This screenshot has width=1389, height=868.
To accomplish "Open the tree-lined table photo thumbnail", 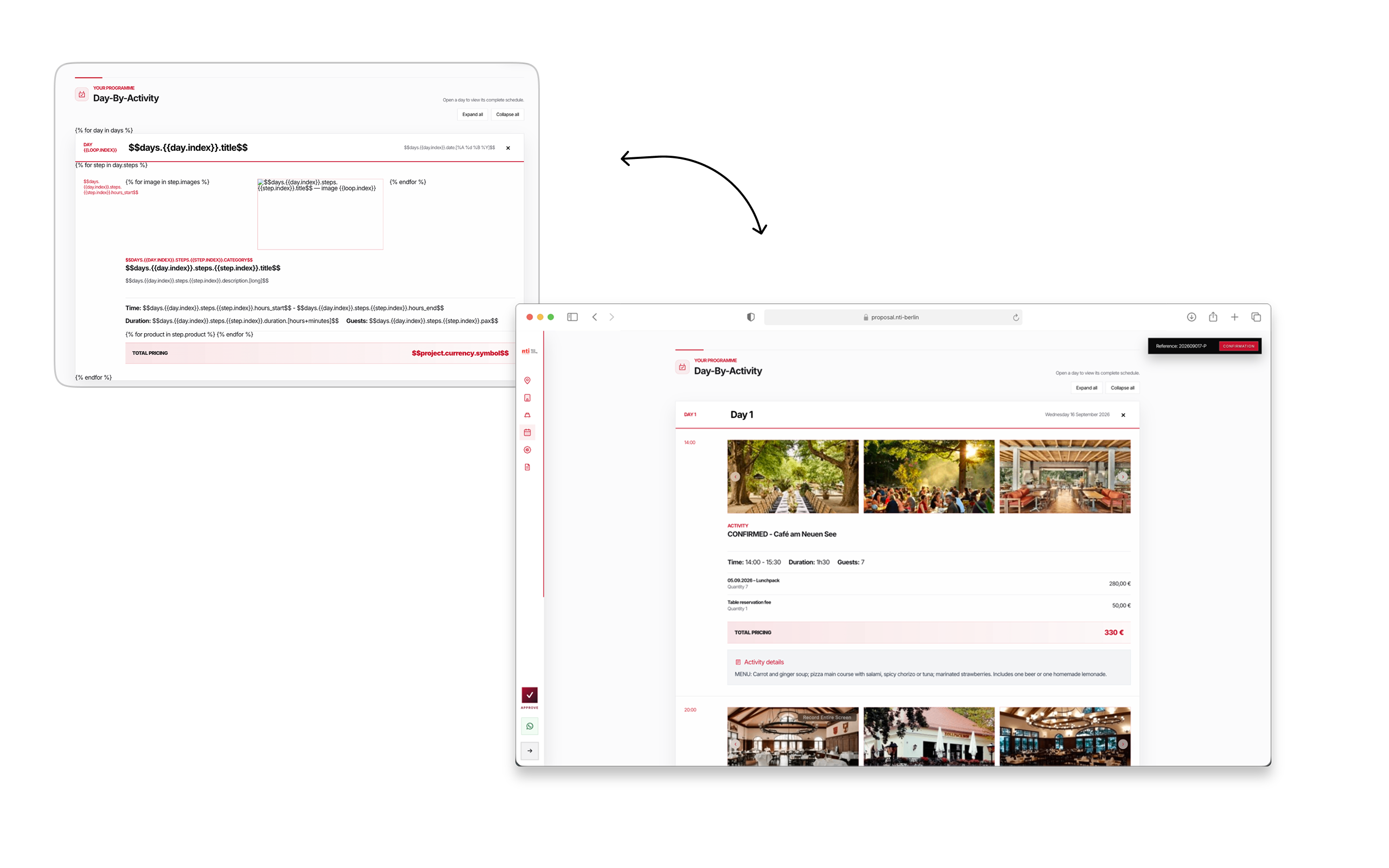I will [x=793, y=476].
